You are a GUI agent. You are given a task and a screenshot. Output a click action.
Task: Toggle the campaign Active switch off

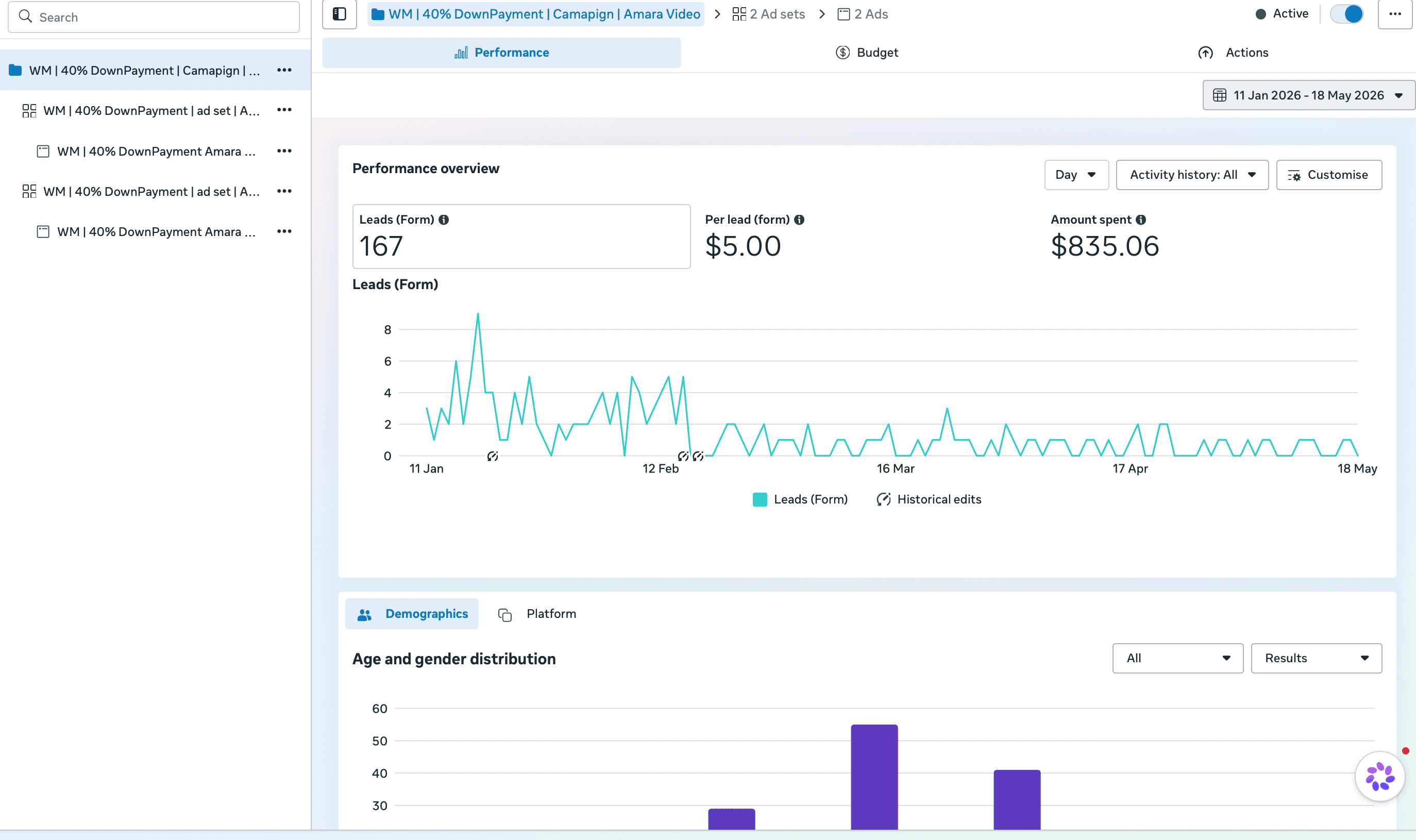1346,13
